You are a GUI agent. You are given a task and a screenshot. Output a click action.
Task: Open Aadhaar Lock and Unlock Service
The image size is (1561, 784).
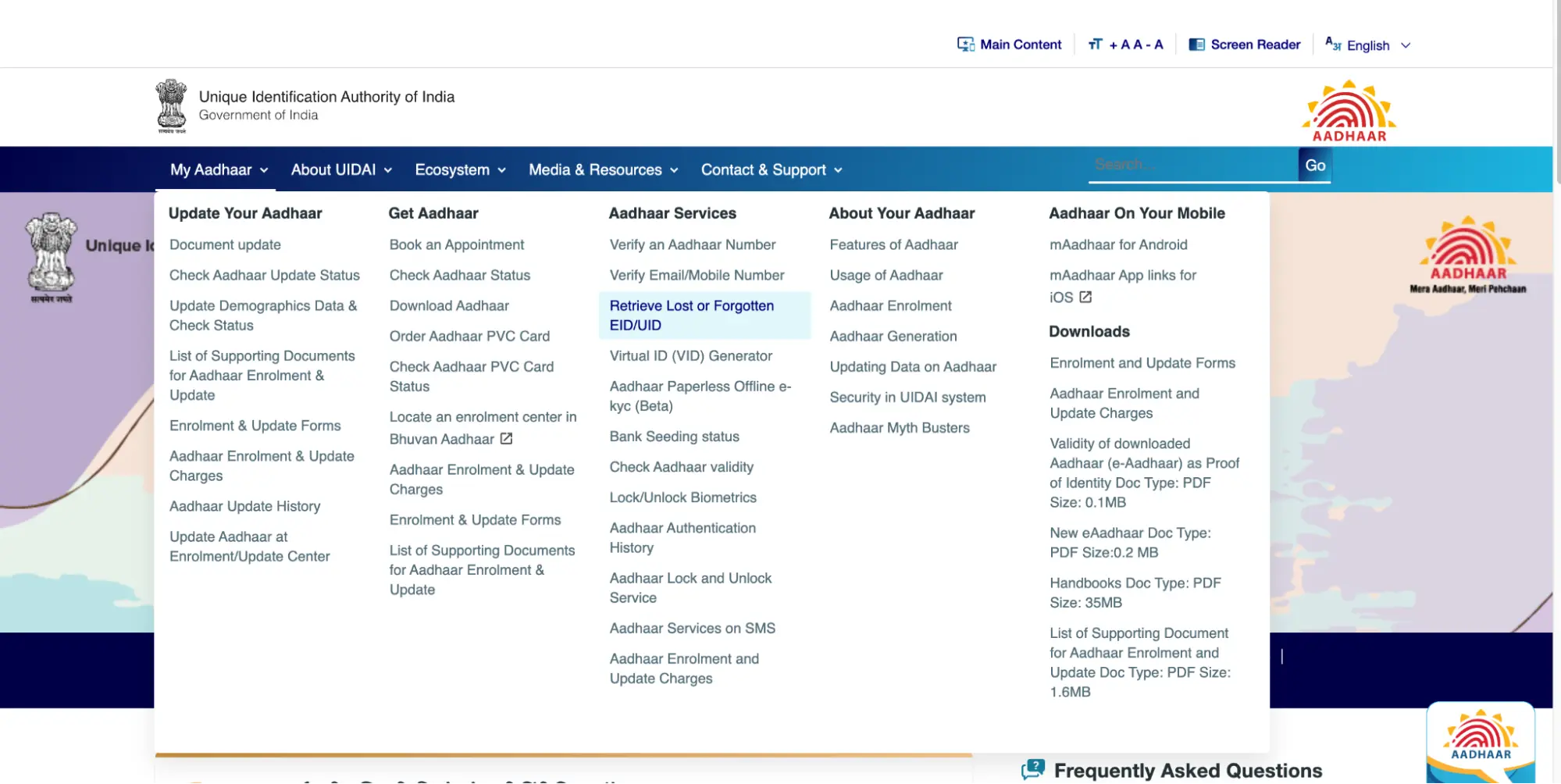[x=690, y=588]
